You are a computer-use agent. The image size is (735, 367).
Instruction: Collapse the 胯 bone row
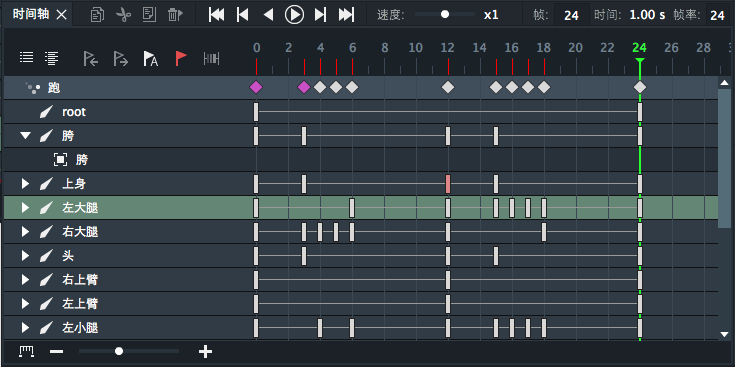pos(25,136)
